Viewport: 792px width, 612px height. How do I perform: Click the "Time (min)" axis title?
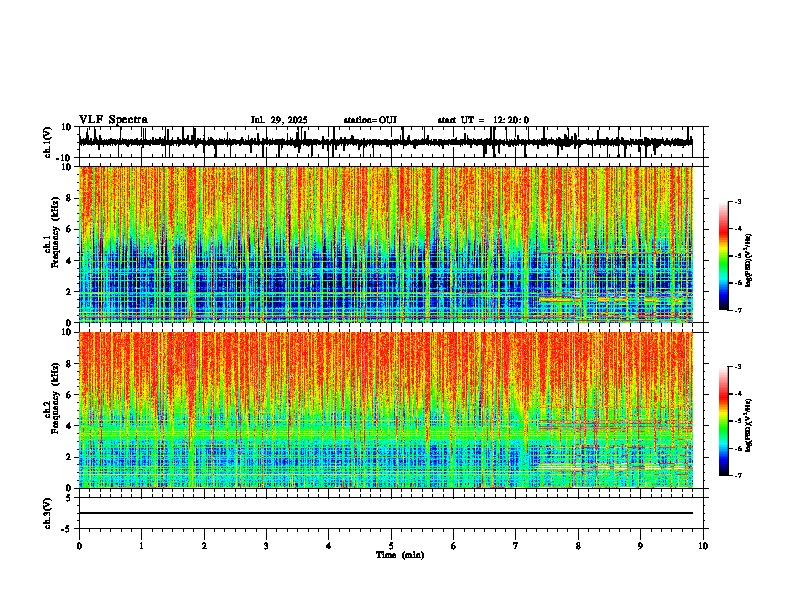click(x=400, y=555)
